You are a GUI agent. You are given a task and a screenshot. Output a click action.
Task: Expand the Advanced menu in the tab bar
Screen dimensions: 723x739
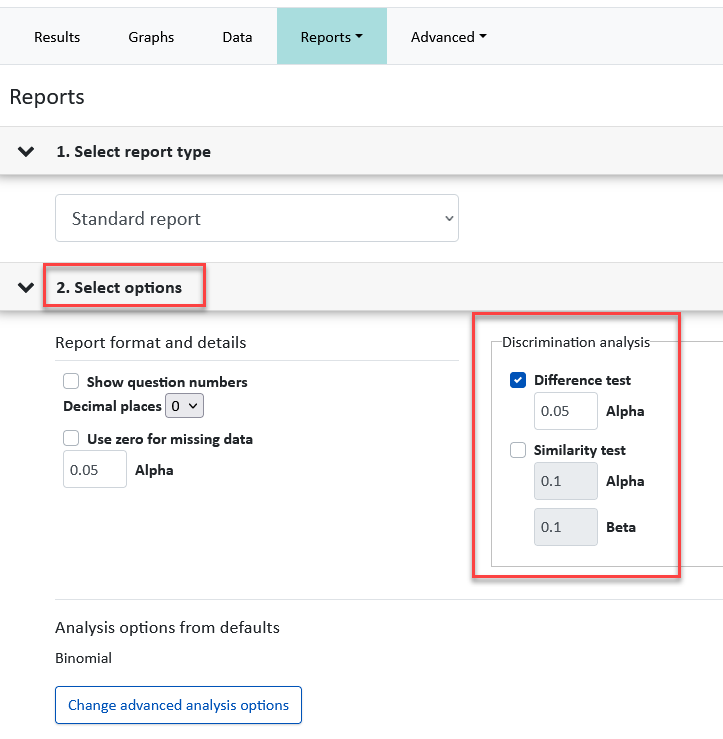449,37
